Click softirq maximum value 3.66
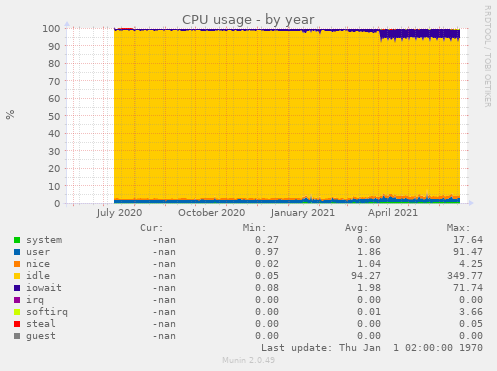The height and width of the screenshot is (371, 497). pos(471,312)
